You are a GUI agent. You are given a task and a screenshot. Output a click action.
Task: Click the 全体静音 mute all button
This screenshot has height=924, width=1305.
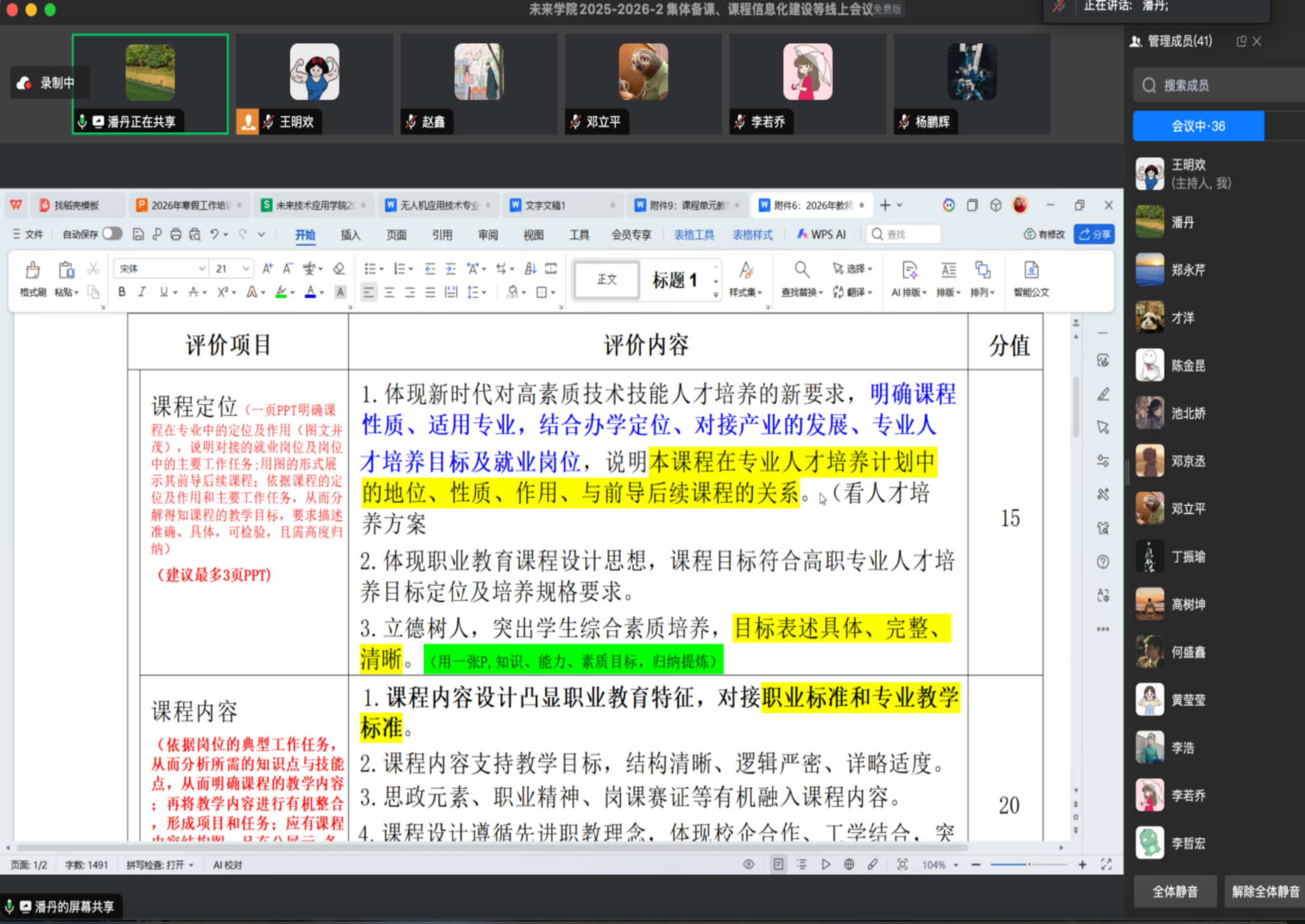(1174, 892)
